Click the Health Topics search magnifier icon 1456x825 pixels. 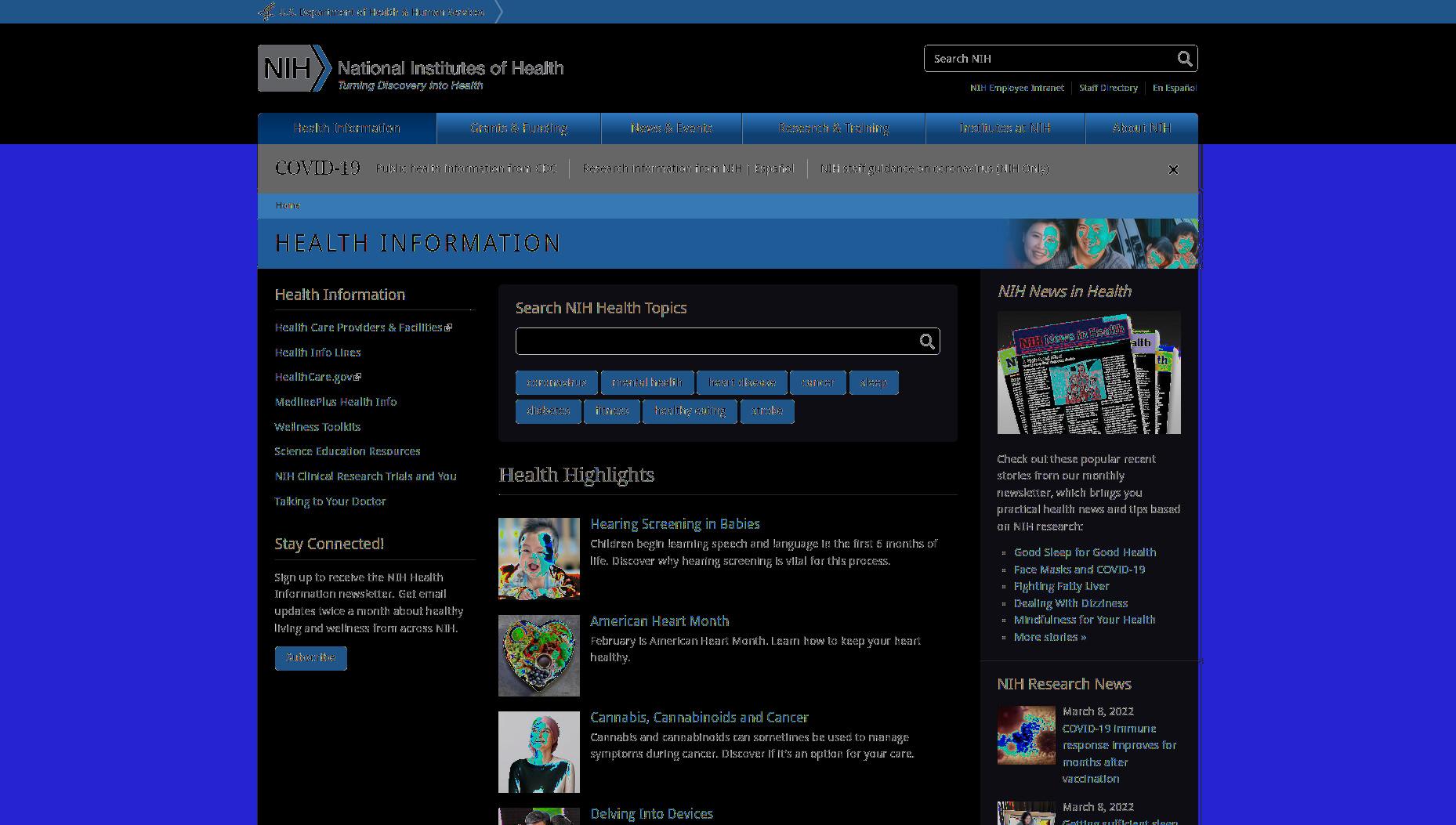[927, 342]
